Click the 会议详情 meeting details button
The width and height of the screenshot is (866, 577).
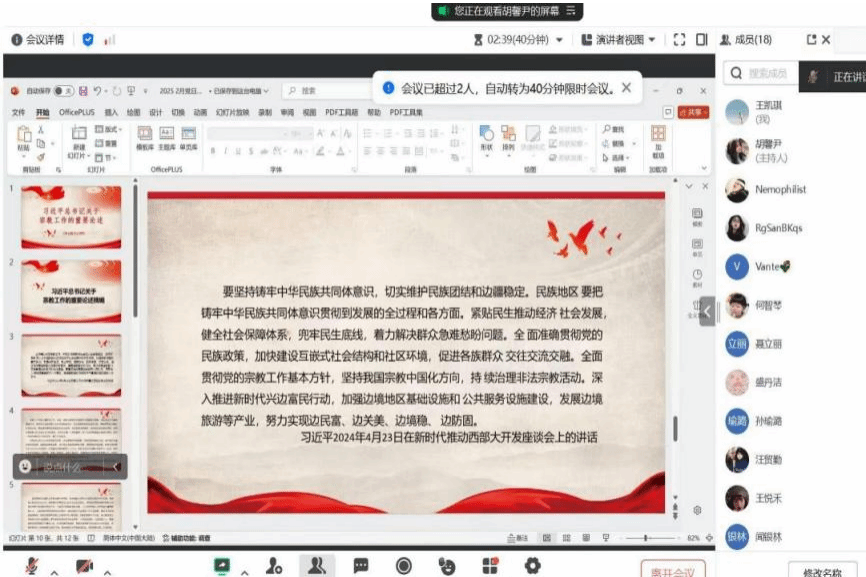click(x=38, y=40)
